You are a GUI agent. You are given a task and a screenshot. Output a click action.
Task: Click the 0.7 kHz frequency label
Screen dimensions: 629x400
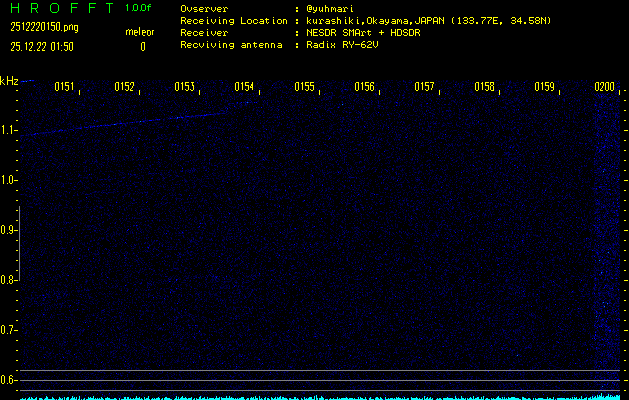[x=9, y=330]
